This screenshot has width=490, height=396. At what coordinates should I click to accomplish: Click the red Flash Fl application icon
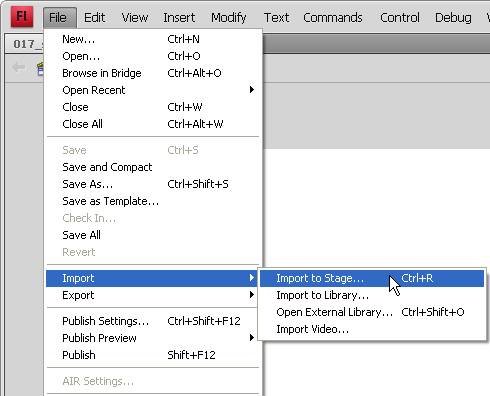22,17
